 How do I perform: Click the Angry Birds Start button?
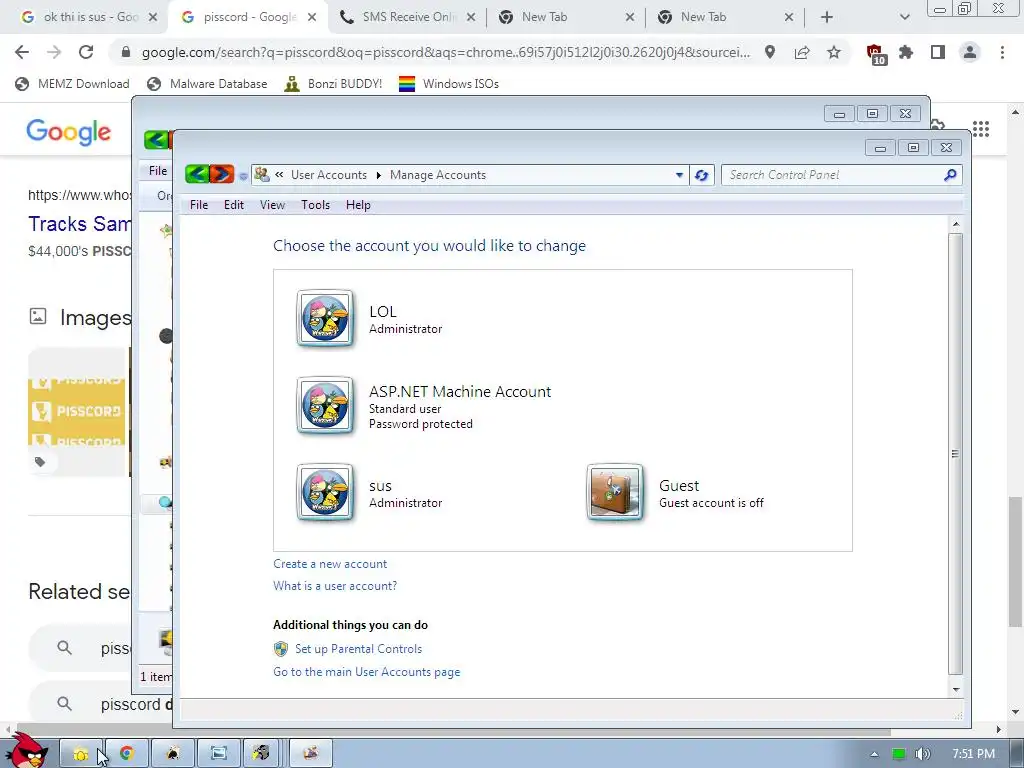click(27, 751)
